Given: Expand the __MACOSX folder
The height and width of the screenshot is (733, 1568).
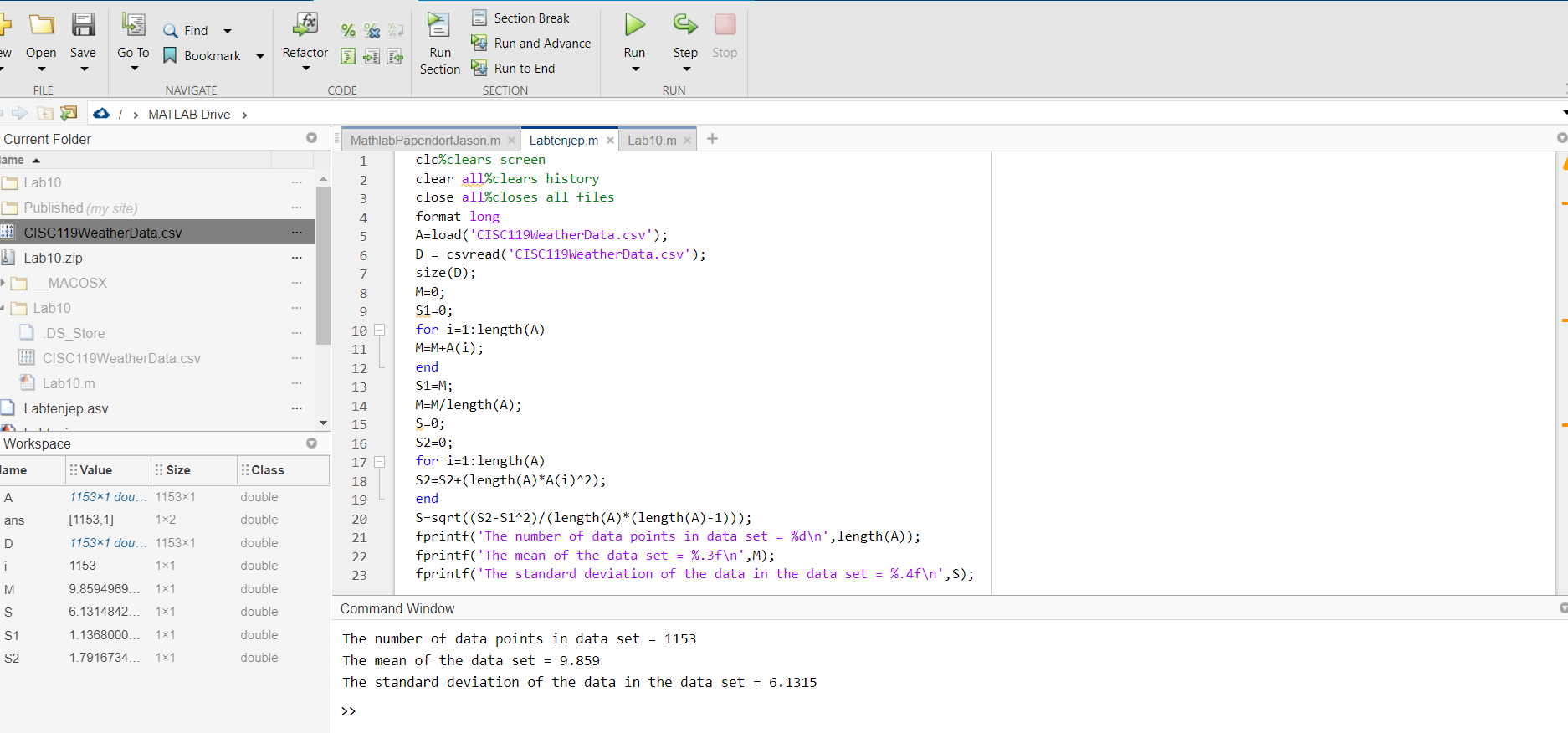Looking at the screenshot, I should pyautogui.click(x=3, y=283).
